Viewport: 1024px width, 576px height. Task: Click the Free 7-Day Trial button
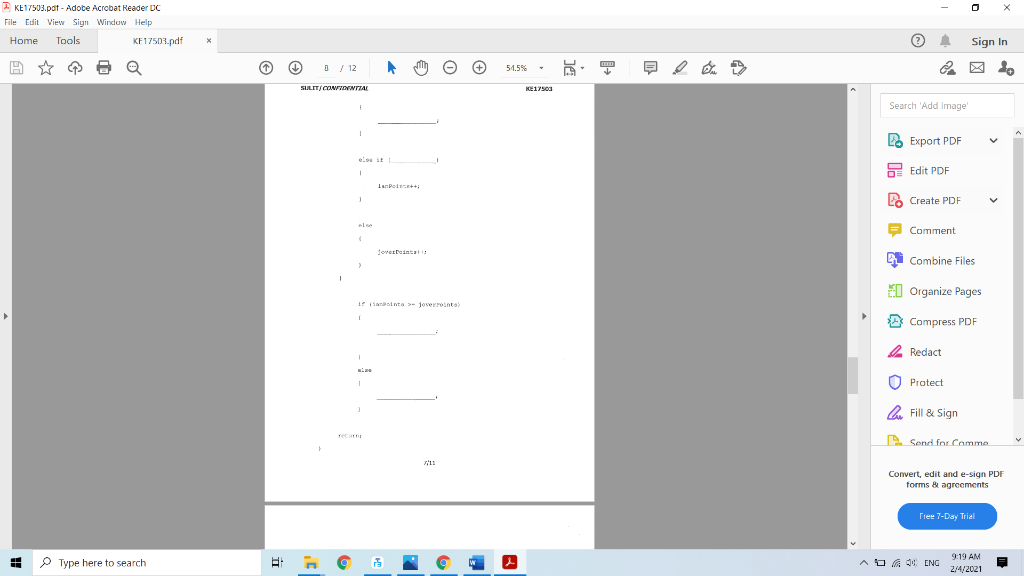[x=947, y=516]
